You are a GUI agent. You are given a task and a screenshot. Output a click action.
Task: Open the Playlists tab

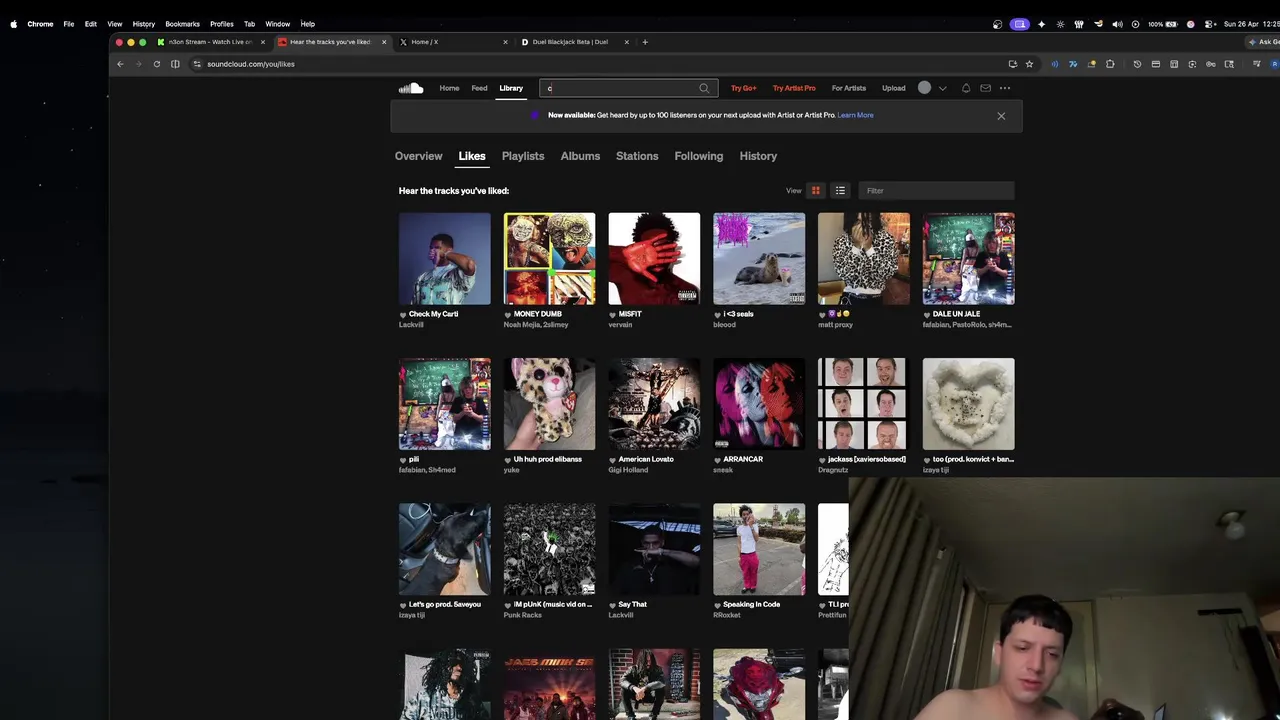tap(523, 156)
